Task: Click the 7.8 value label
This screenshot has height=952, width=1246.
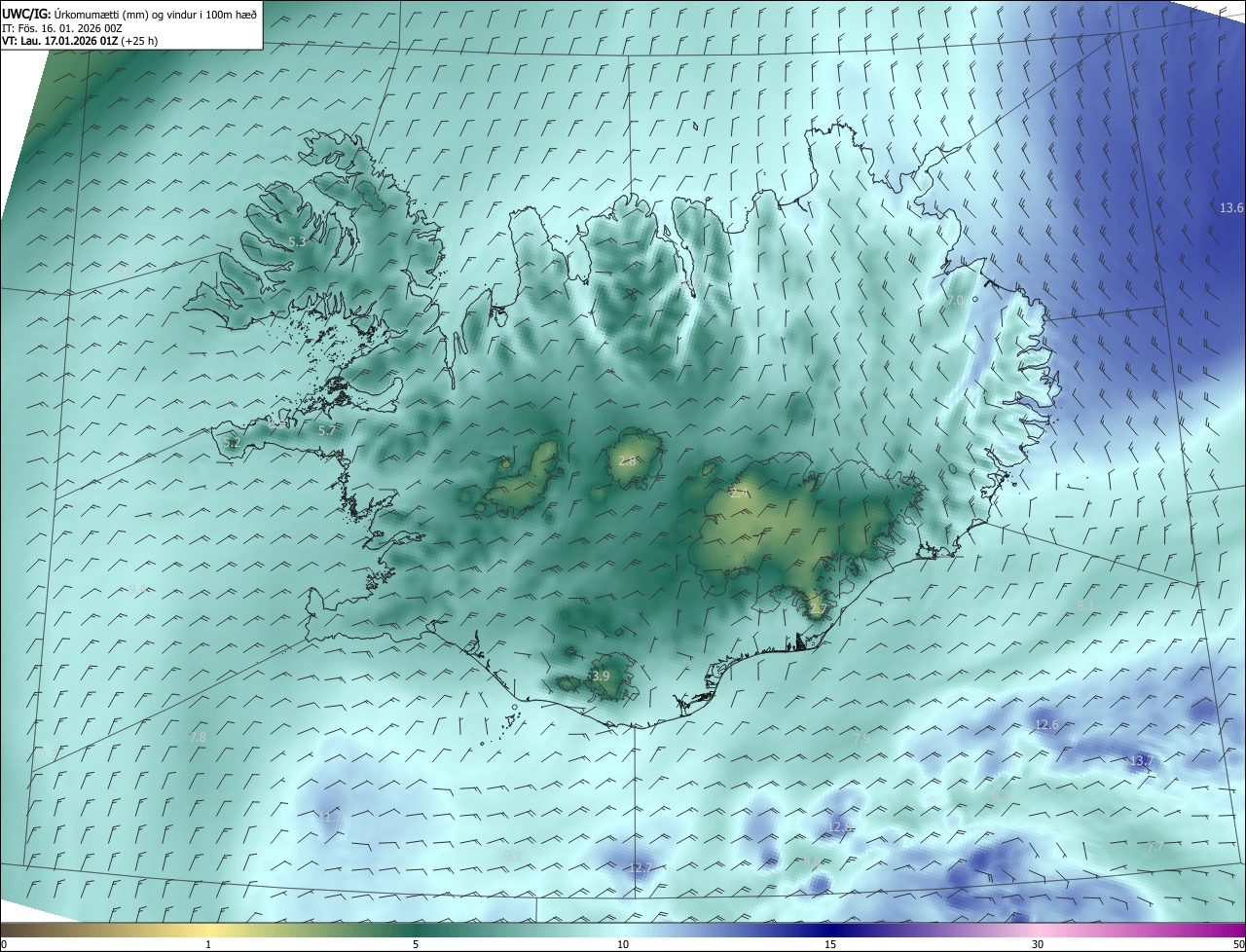Action: click(198, 738)
